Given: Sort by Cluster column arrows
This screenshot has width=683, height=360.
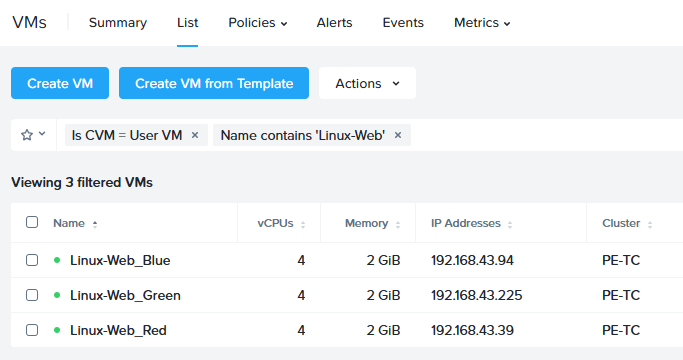Looking at the screenshot, I should coord(650,224).
